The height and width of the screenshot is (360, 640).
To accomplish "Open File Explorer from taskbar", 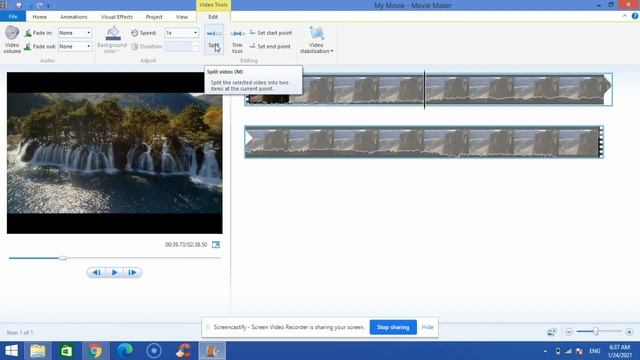I will [x=38, y=351].
